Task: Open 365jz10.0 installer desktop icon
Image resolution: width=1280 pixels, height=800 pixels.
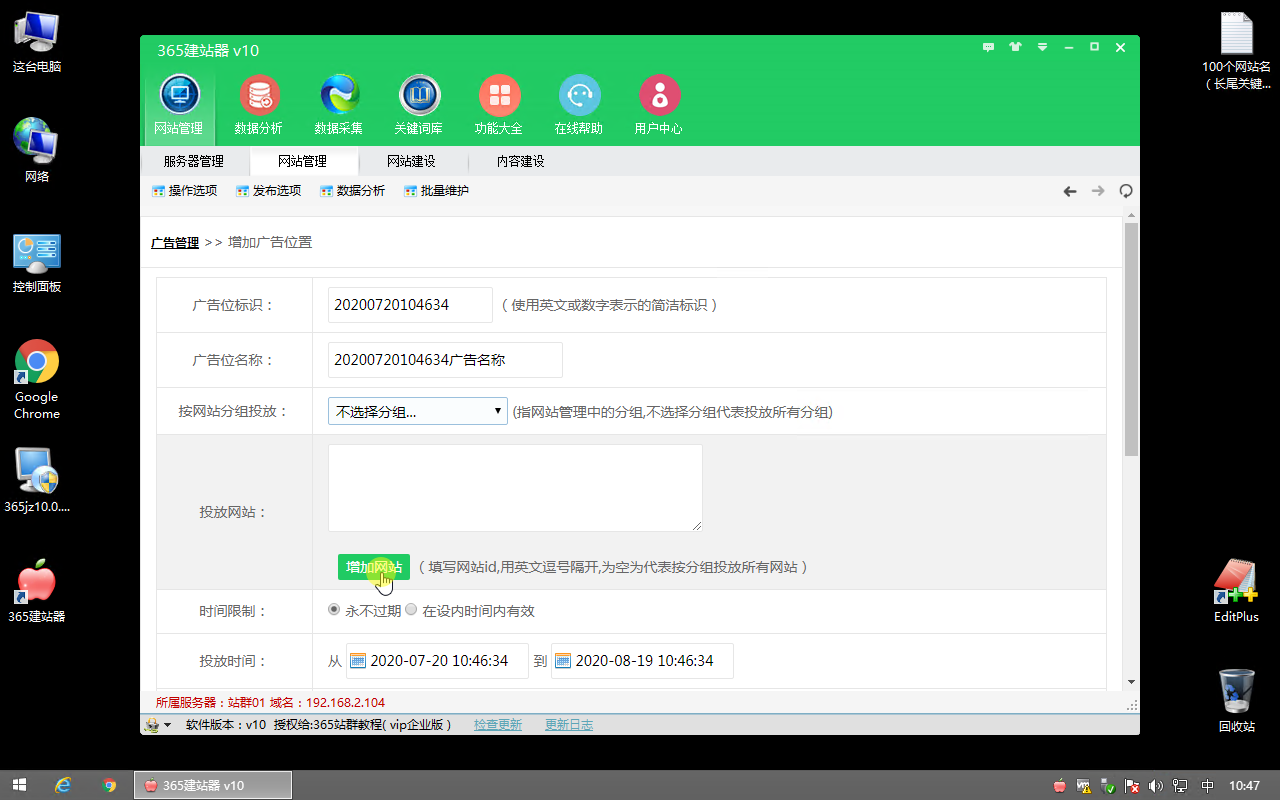Action: (x=37, y=480)
